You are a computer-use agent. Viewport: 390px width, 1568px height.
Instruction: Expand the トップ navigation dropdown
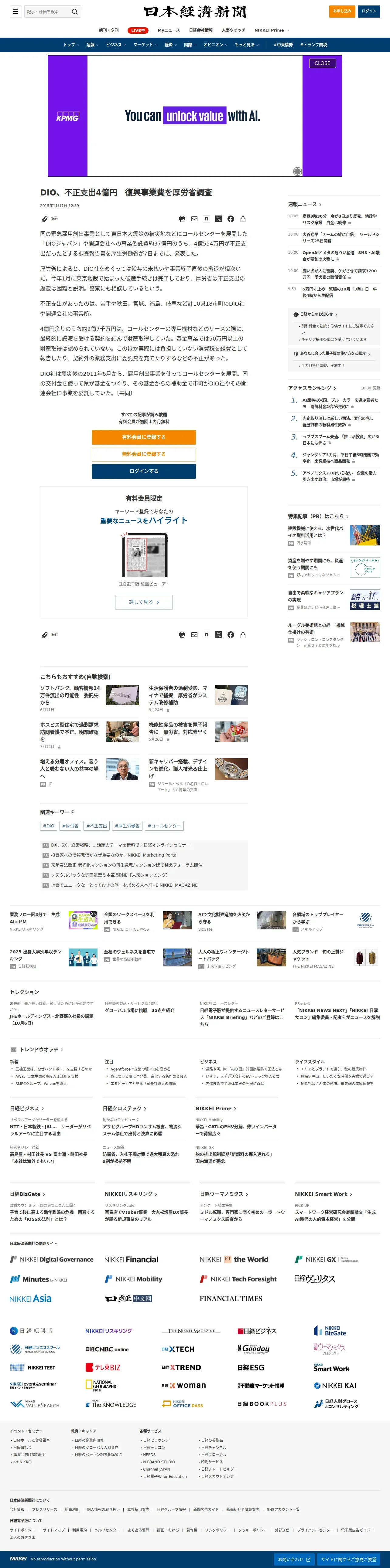tap(71, 45)
